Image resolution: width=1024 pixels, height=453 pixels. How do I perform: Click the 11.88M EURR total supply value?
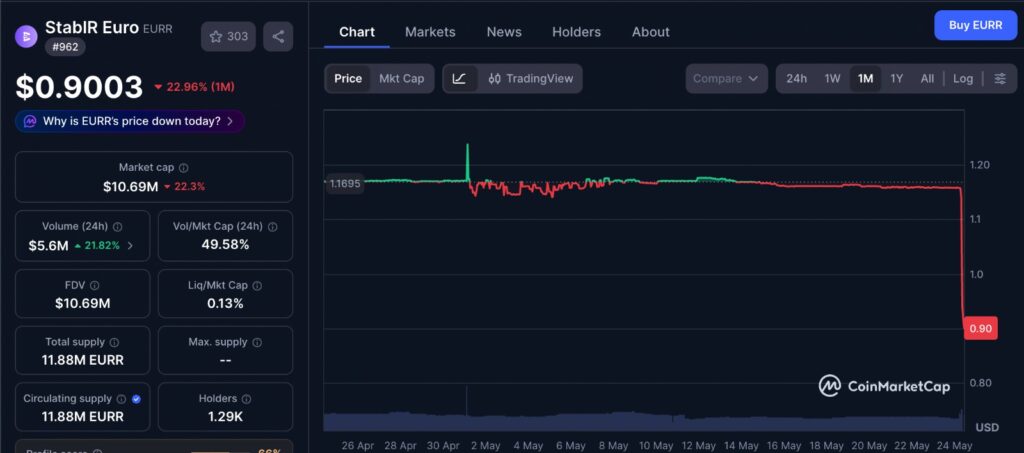pyautogui.click(x=82, y=360)
